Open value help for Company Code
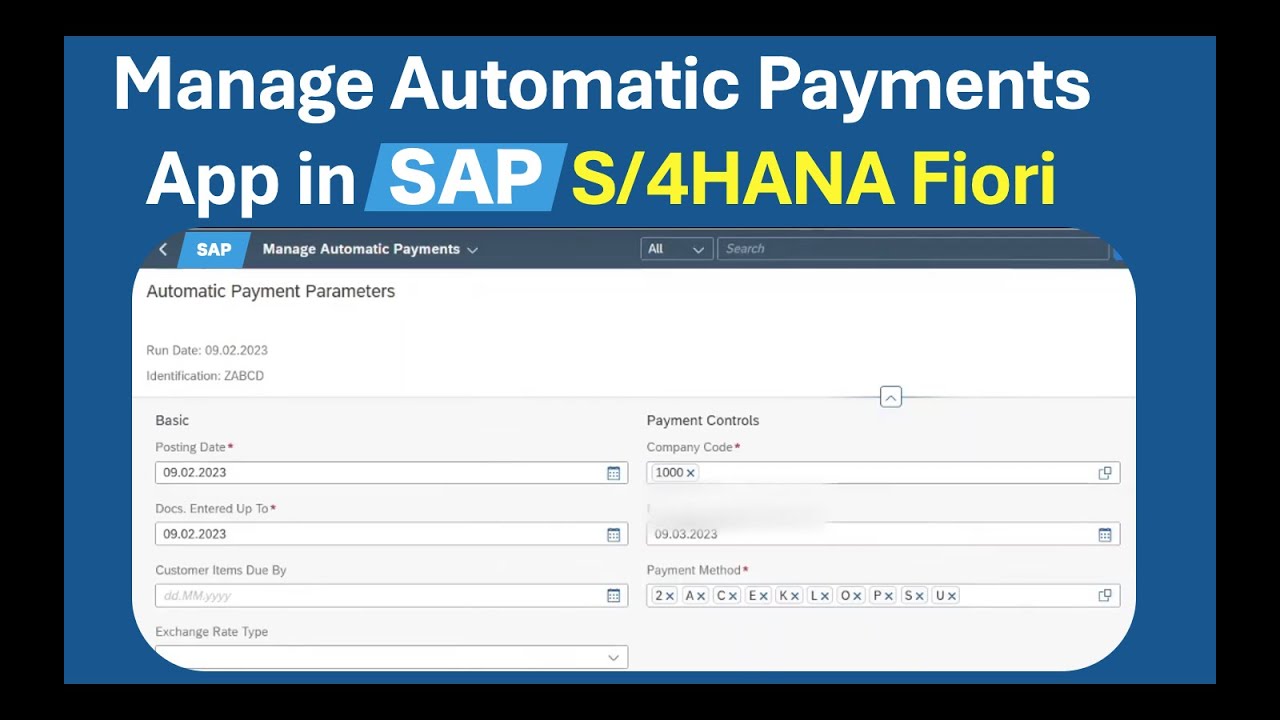The height and width of the screenshot is (720, 1280). [x=1105, y=473]
